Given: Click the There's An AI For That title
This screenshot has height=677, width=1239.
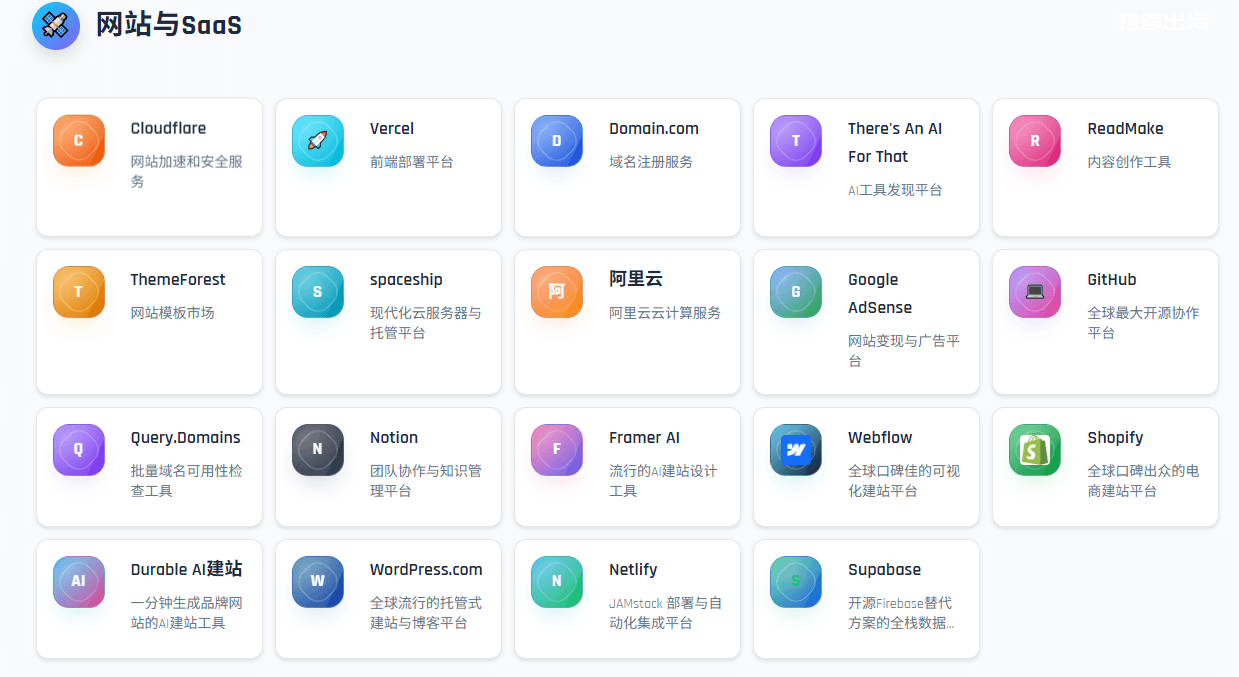Looking at the screenshot, I should pos(894,142).
